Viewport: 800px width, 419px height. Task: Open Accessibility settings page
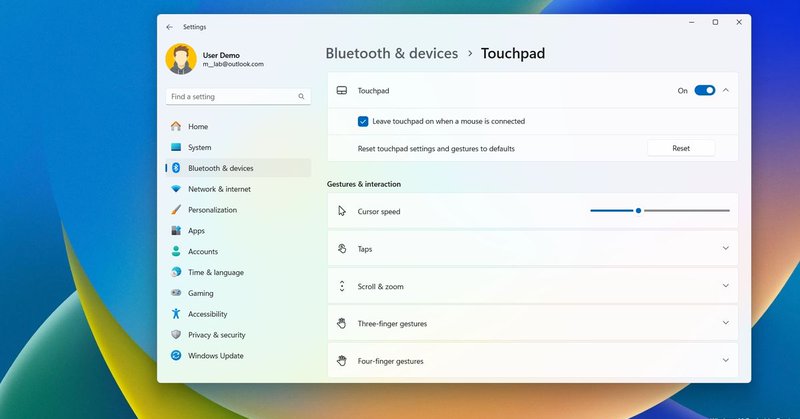238,314
